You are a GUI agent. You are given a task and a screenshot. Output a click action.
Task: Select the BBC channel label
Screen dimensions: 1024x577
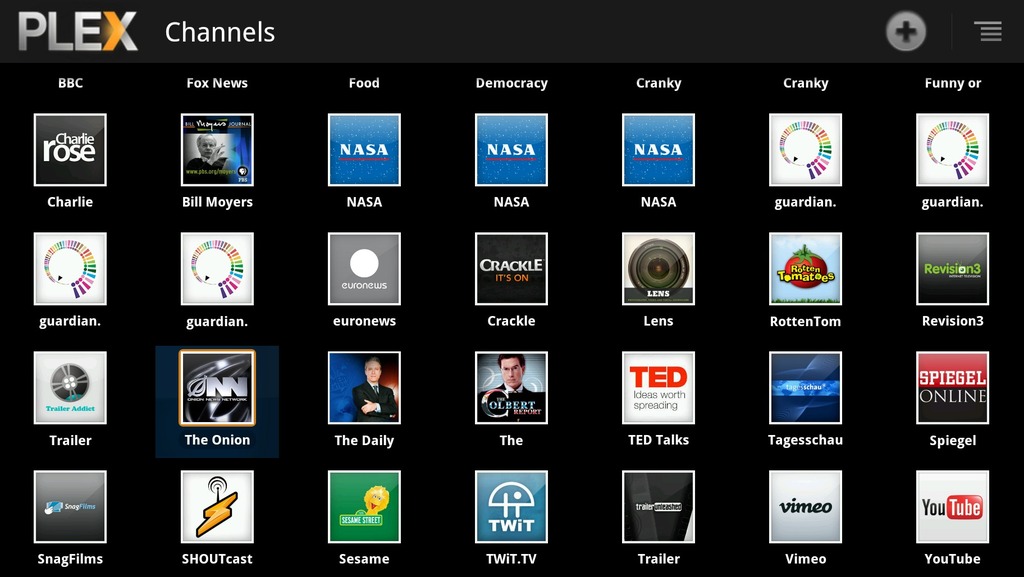pyautogui.click(x=71, y=83)
